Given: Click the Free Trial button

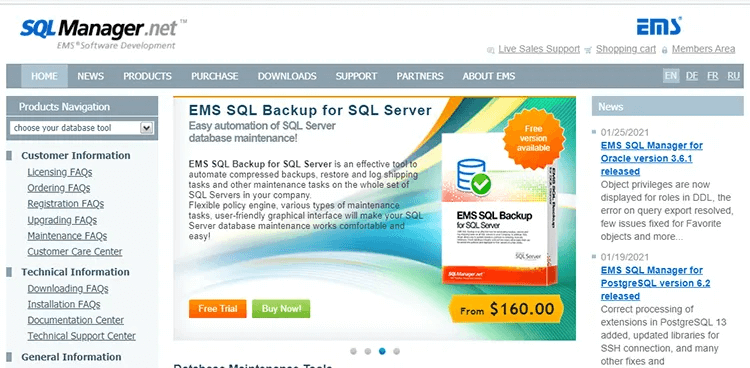Looking at the screenshot, I should point(218,309).
